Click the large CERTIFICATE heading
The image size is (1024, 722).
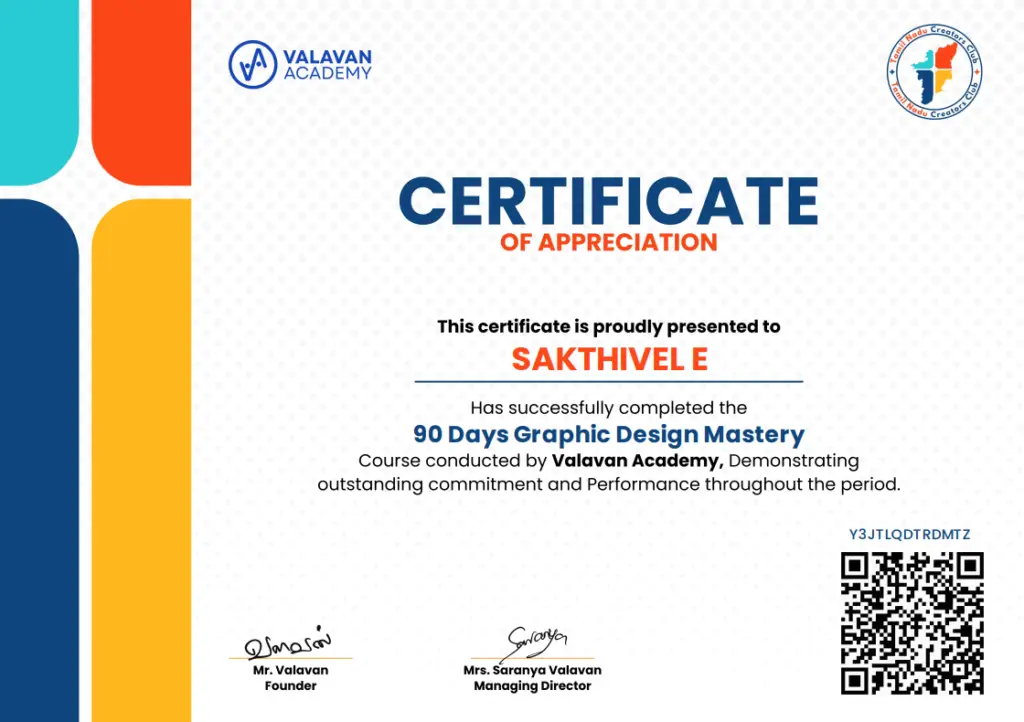point(609,201)
